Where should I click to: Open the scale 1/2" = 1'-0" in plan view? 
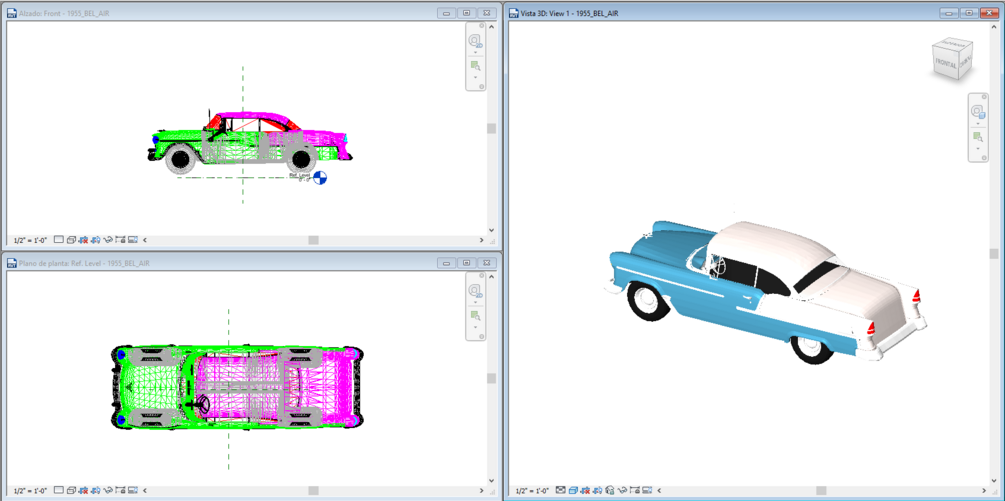(x=30, y=491)
